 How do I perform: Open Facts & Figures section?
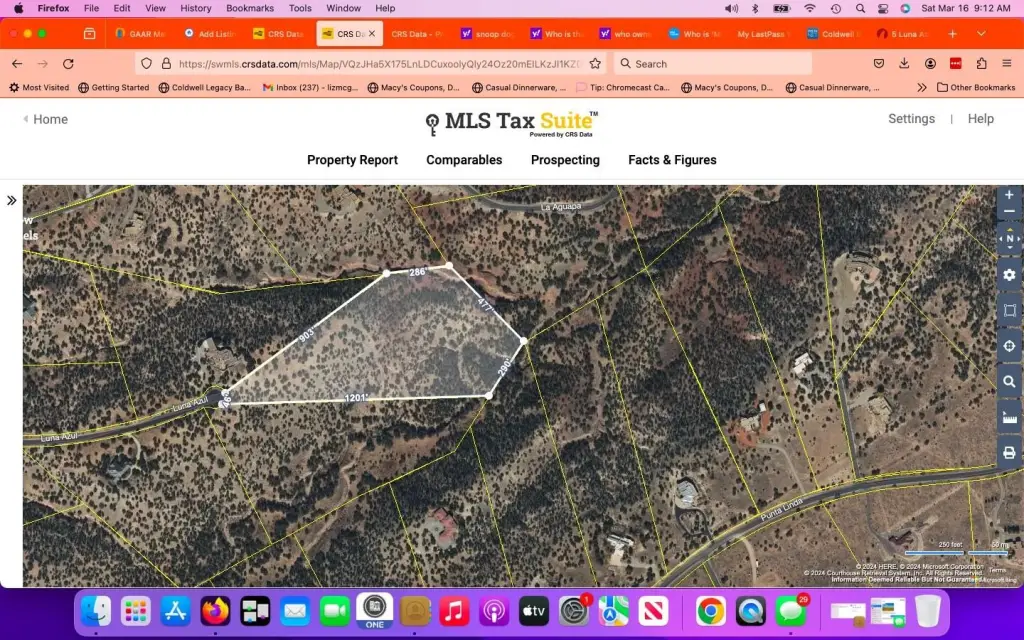[672, 160]
